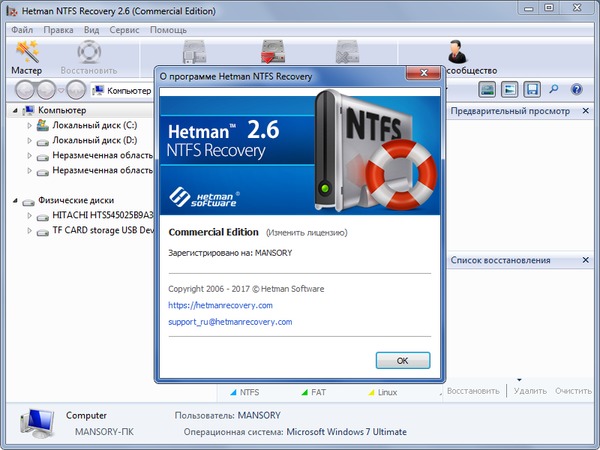Click the NTFS legend label

coord(249,392)
